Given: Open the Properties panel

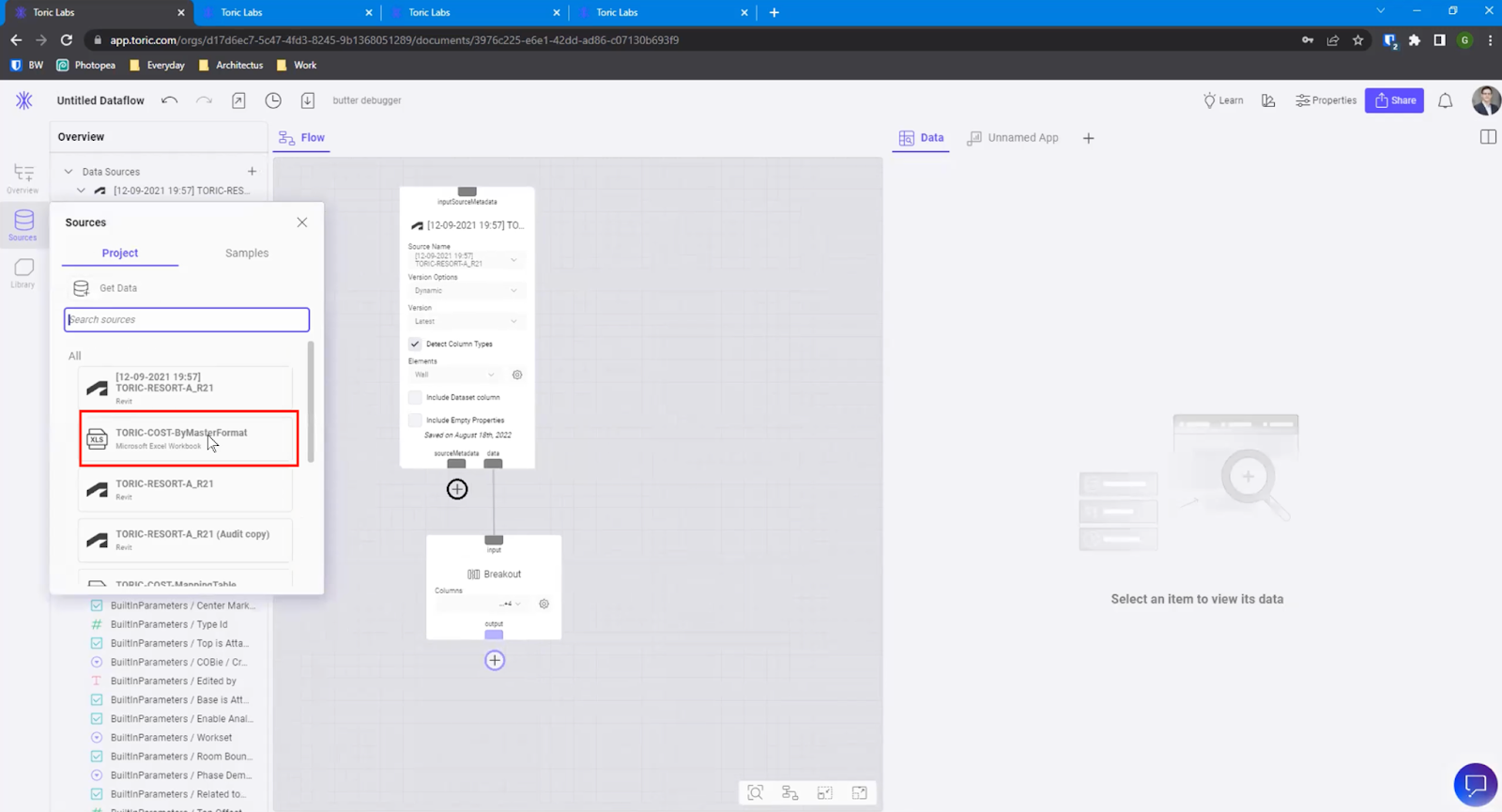Looking at the screenshot, I should pos(1326,100).
